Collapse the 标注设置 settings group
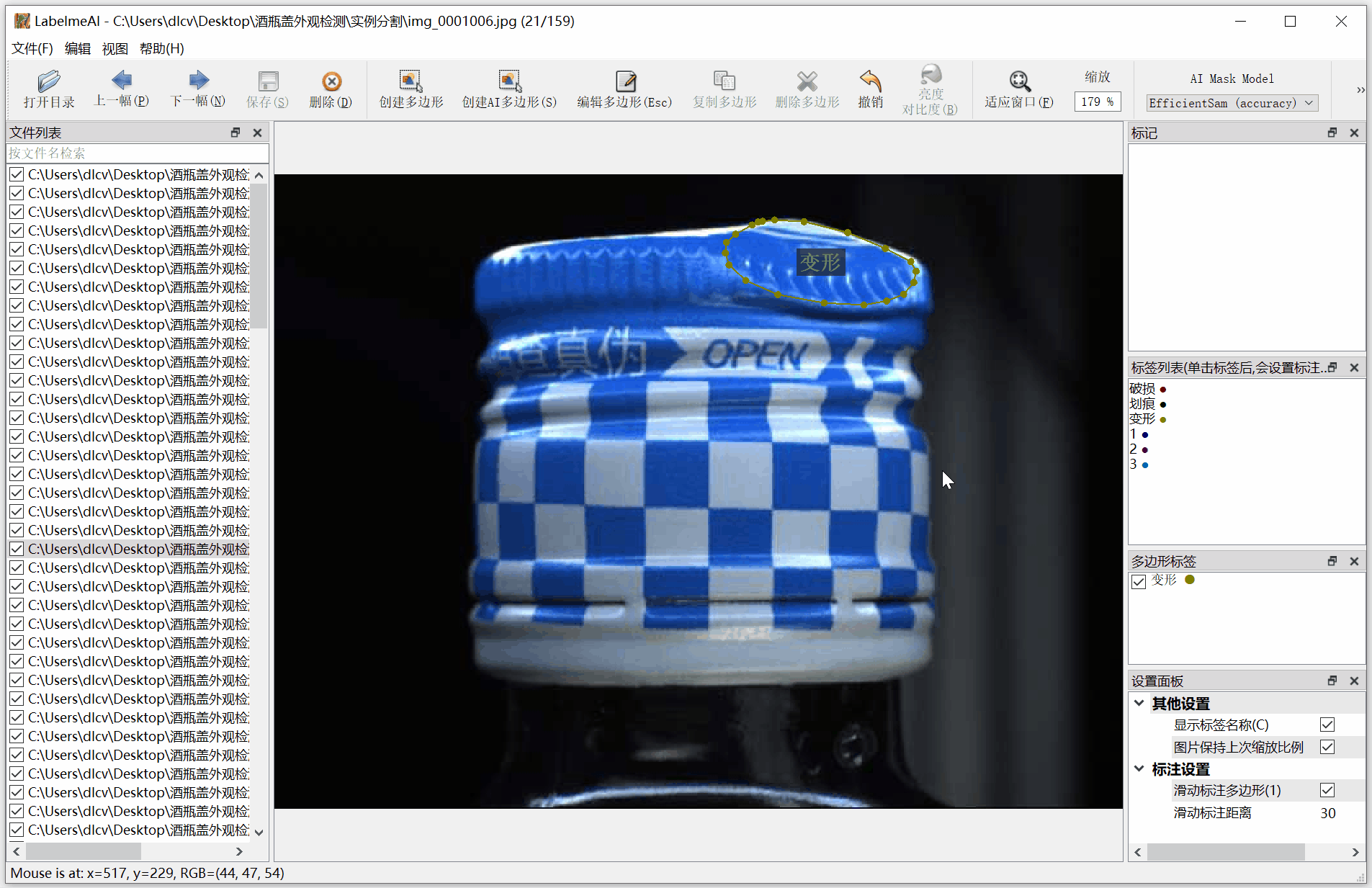 click(1139, 768)
